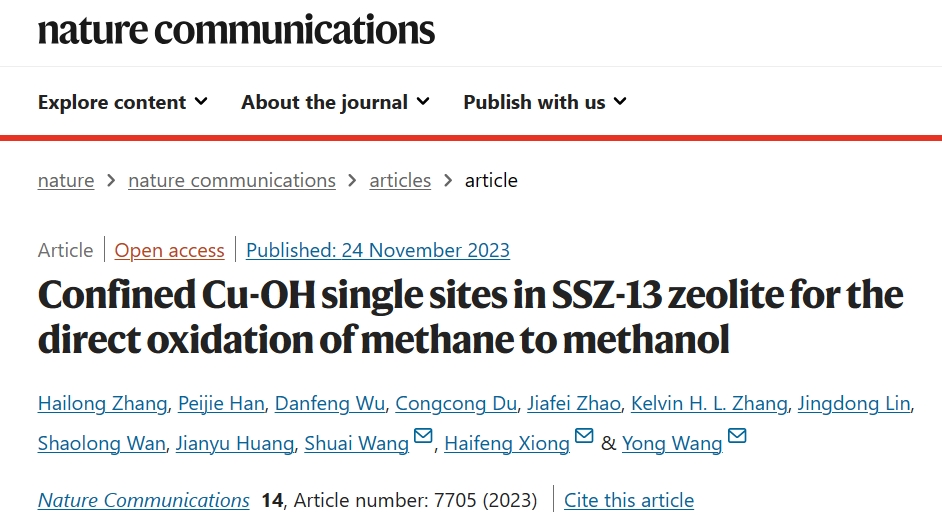The width and height of the screenshot is (942, 524).
Task: Click the envelope icon beside Haifeng Xiong
Action: [584, 436]
